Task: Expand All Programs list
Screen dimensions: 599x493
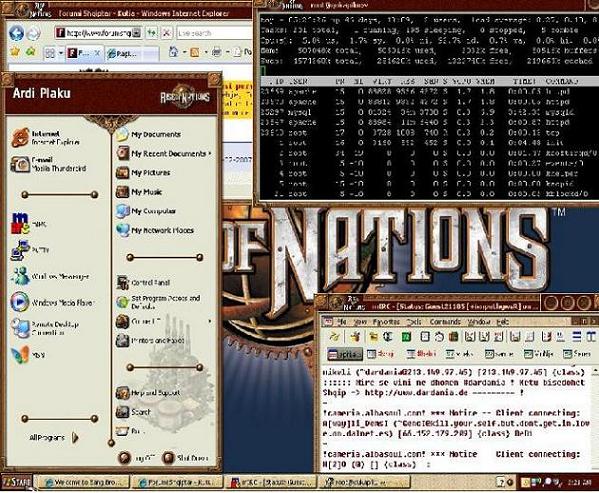Action: (x=54, y=438)
